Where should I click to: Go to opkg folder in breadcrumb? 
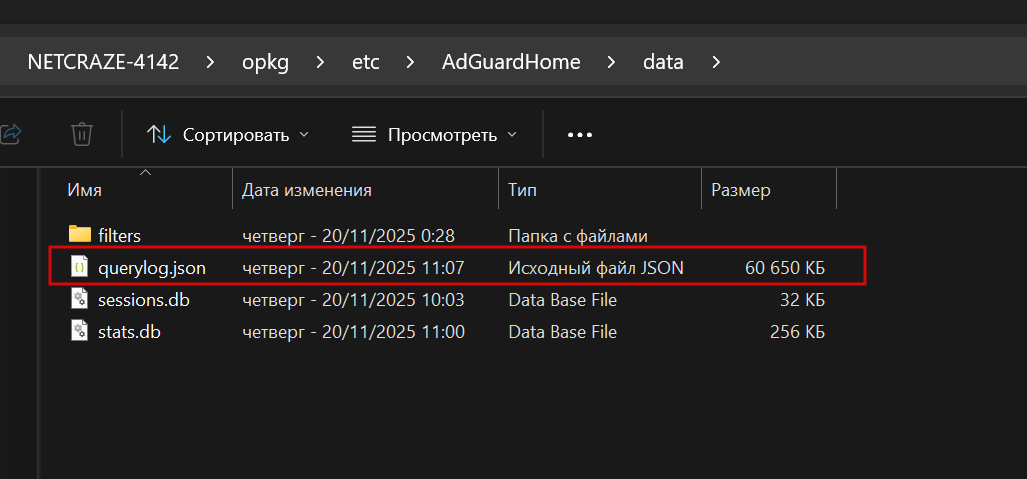coord(264,62)
